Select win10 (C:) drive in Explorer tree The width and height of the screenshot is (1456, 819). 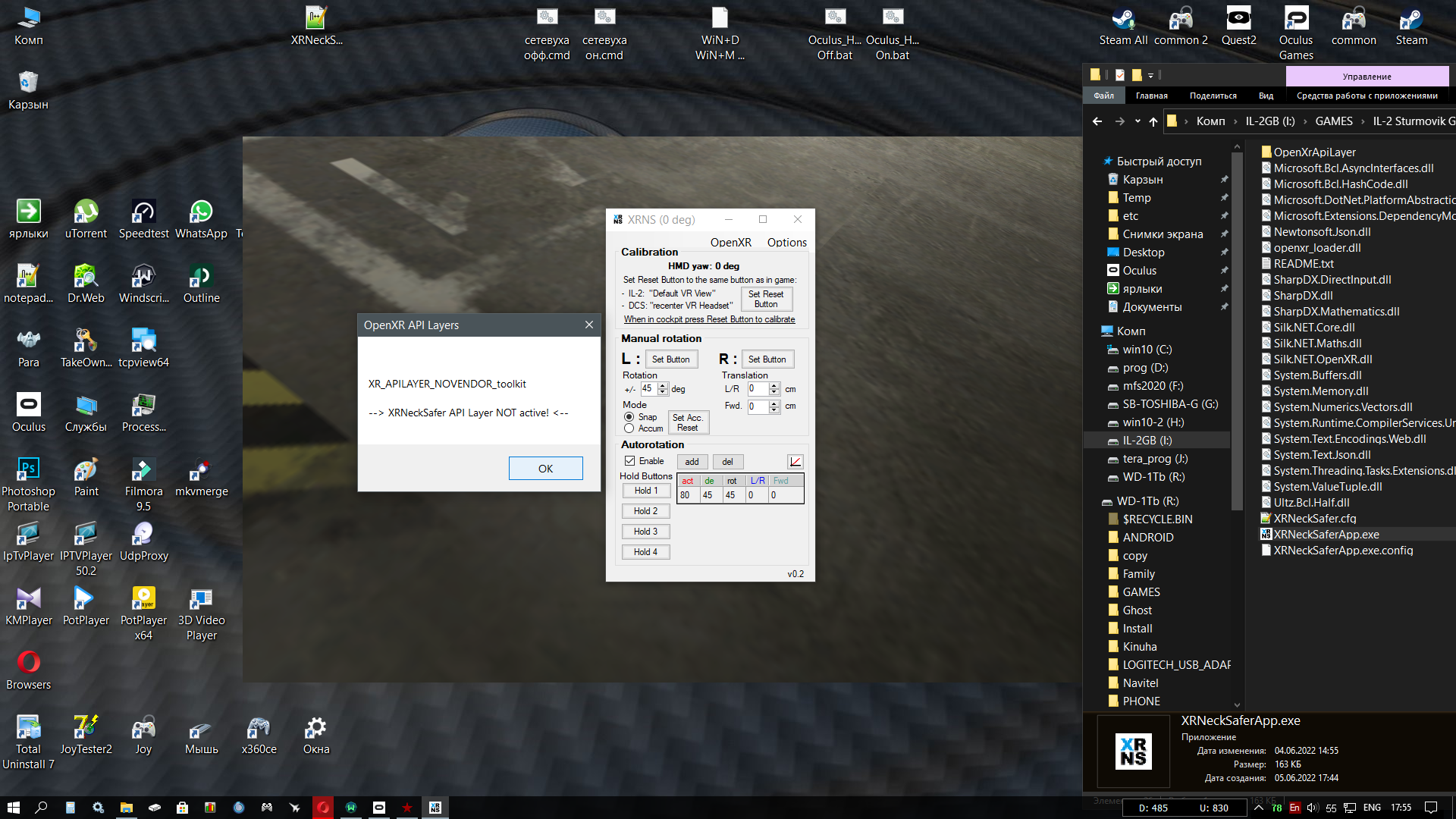click(x=1147, y=350)
